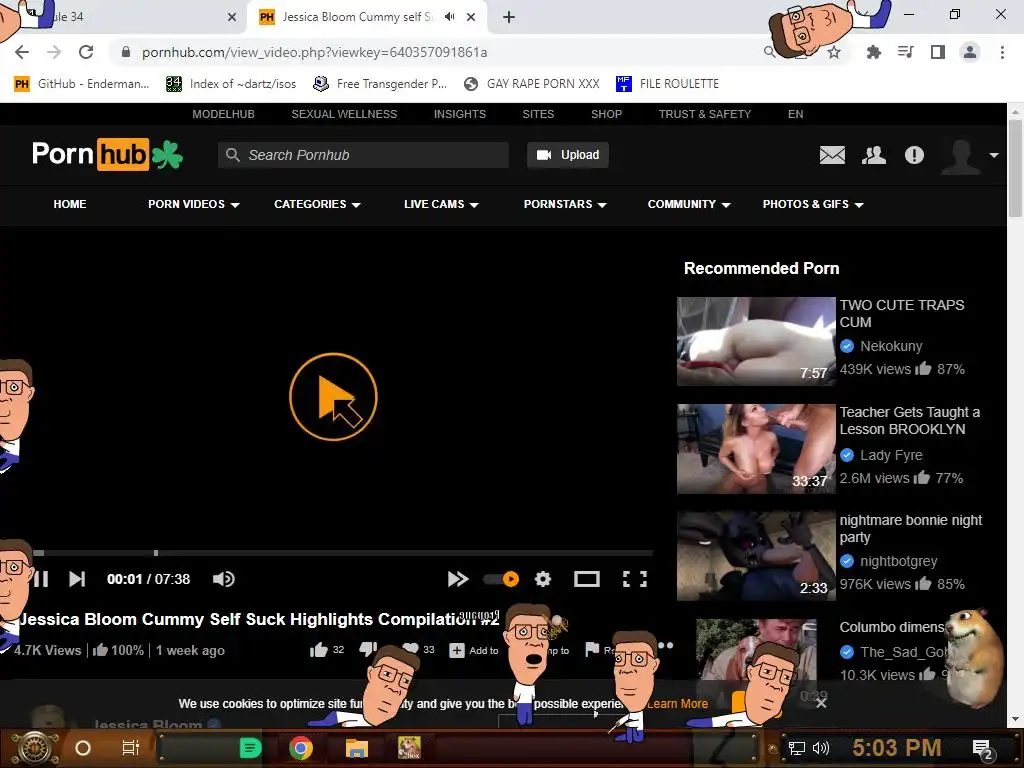This screenshot has height=768, width=1024.
Task: Open a new browser tab
Action: point(509,17)
